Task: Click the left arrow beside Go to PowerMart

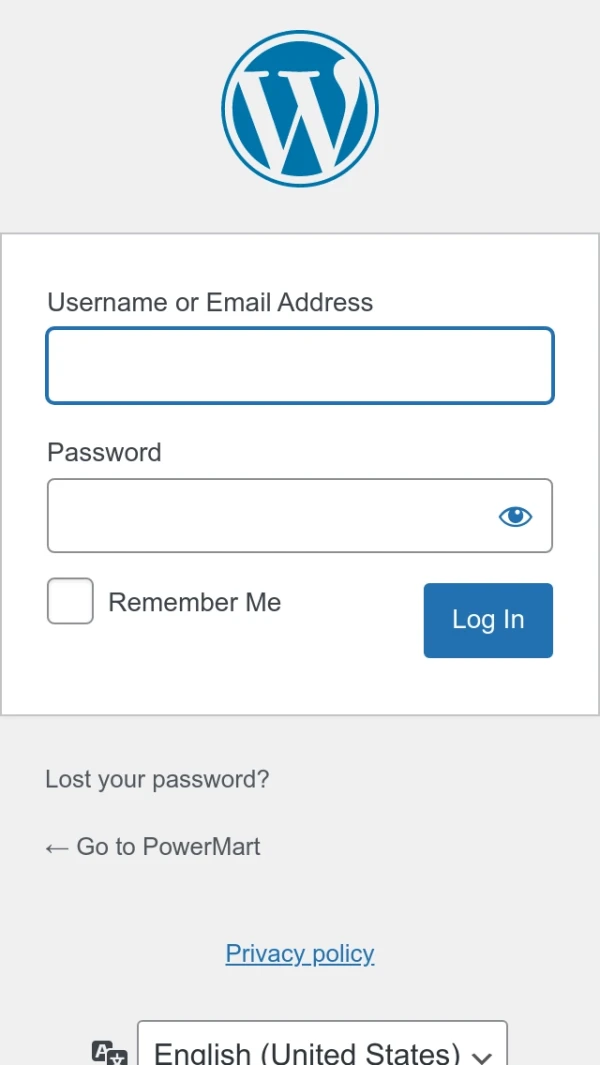Action: [x=56, y=848]
